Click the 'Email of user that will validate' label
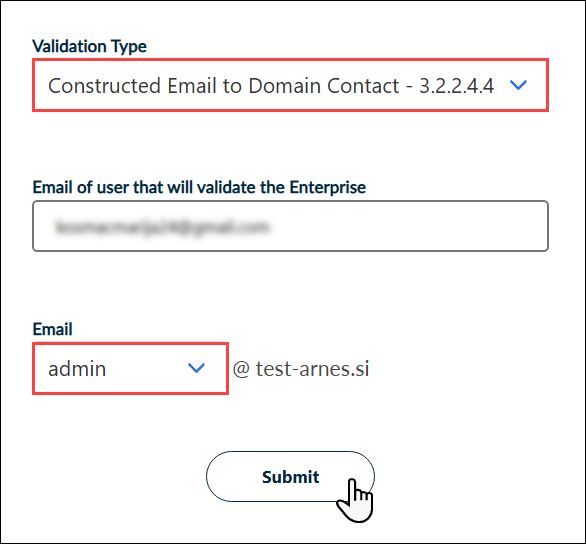The image size is (586, 544). (199, 187)
